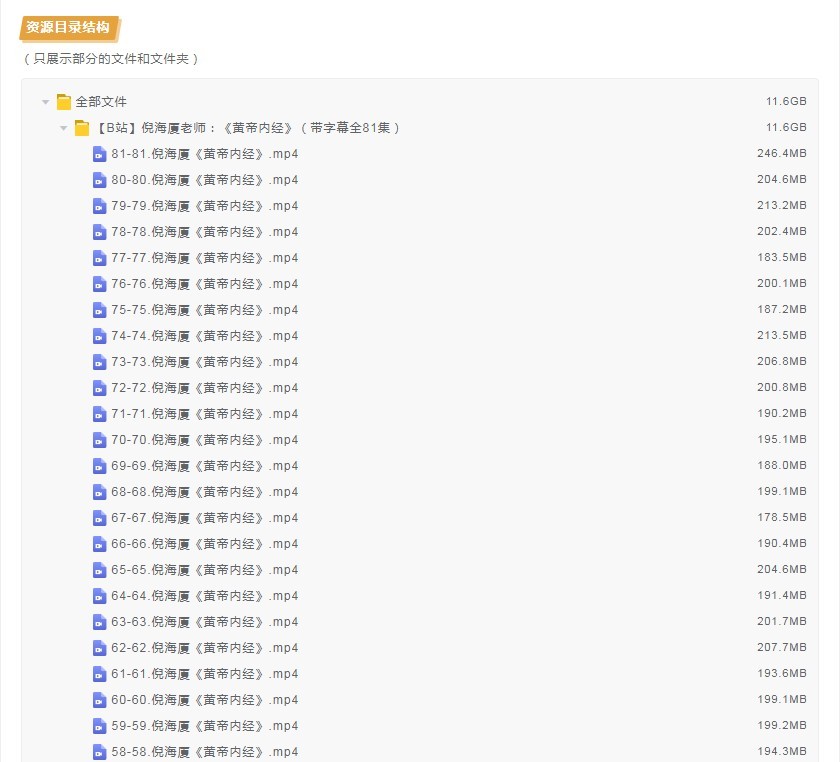Click video icon of 67-67.倪海厦 file
The image size is (840, 762).
pos(100,518)
